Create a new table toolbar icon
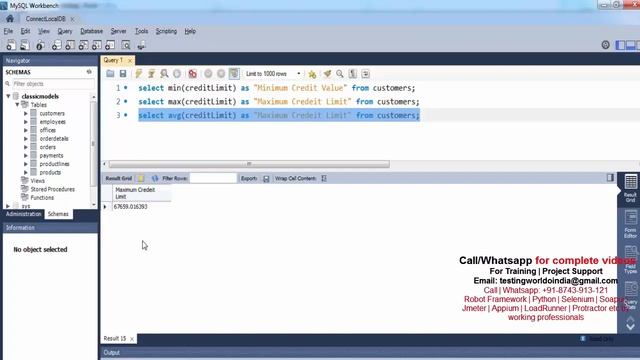Screen dimensions: 640x360 (70, 45)
